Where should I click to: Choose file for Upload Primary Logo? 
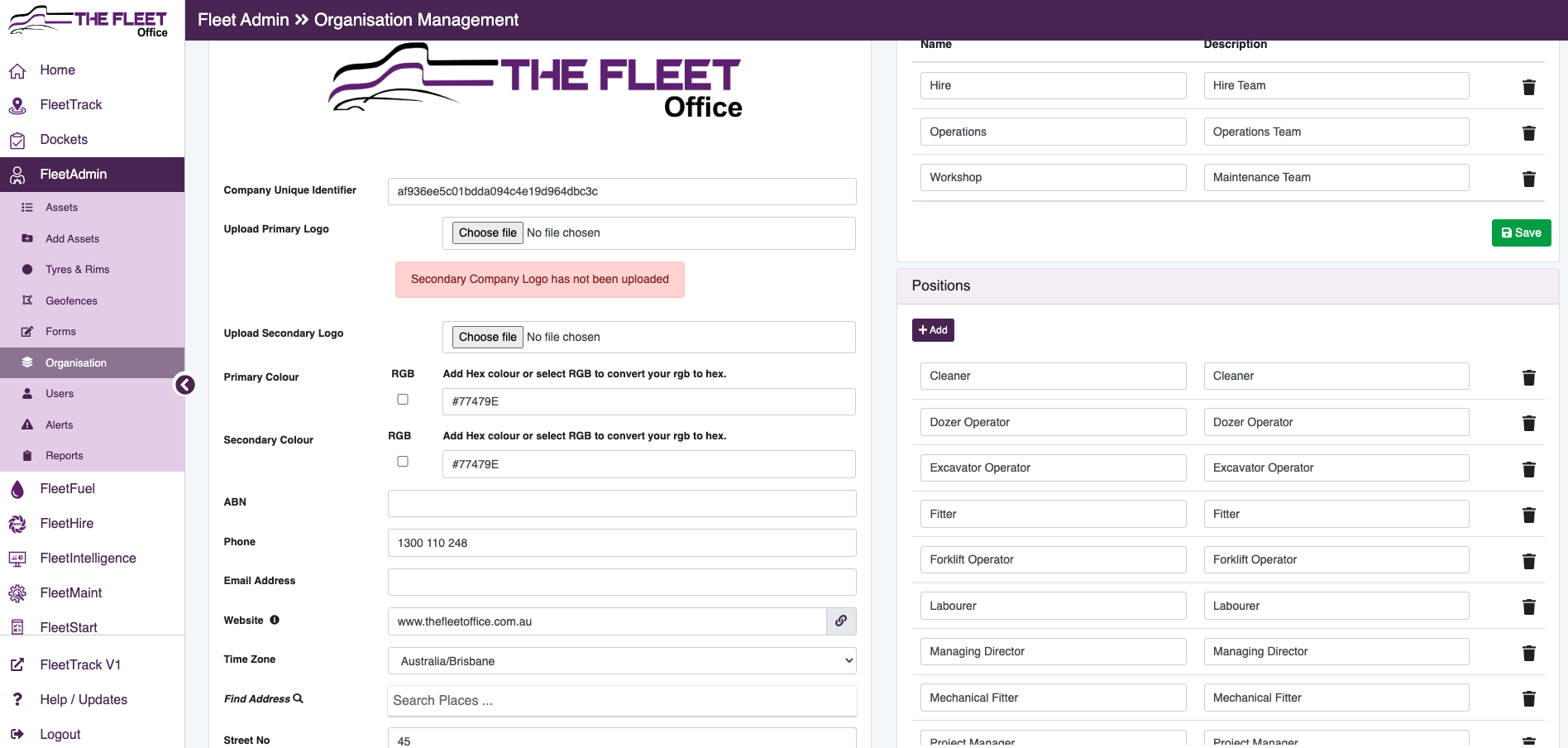tap(488, 233)
